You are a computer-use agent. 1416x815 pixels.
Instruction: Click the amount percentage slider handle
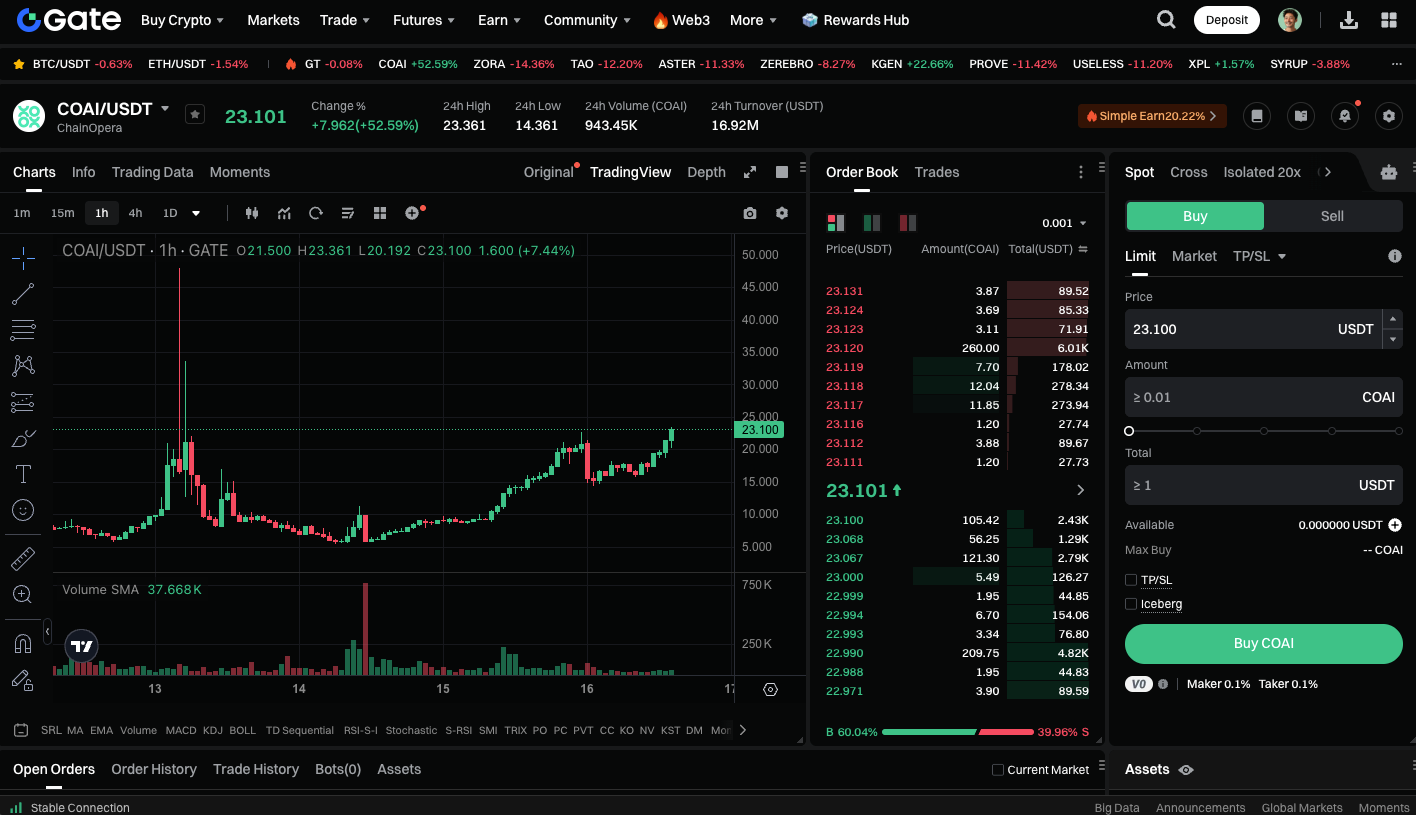pyautogui.click(x=1129, y=431)
